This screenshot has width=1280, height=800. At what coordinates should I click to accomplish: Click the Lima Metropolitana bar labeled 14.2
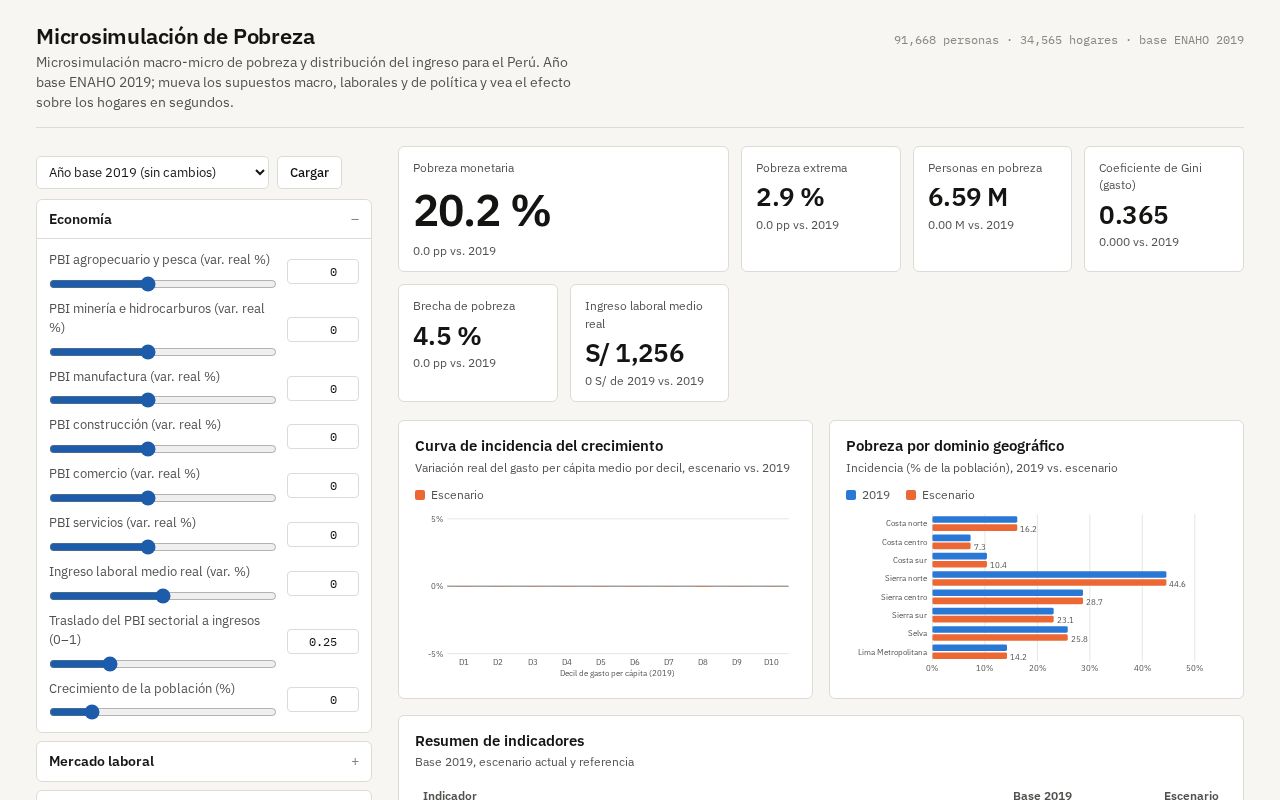(x=969, y=657)
